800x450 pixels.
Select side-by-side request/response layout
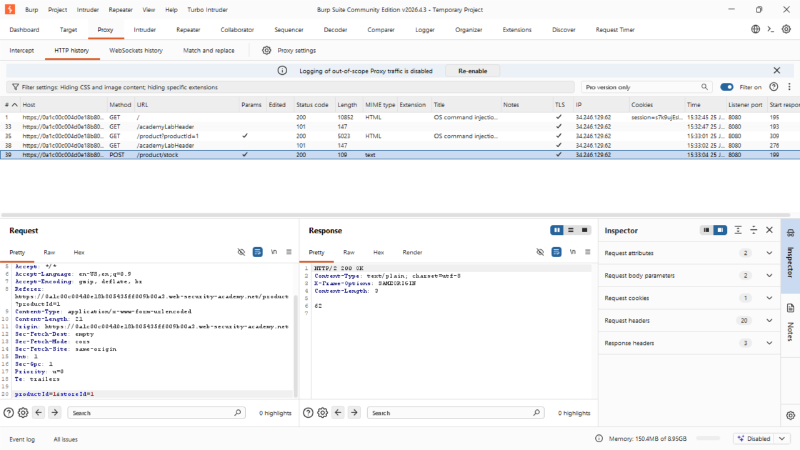click(x=557, y=230)
